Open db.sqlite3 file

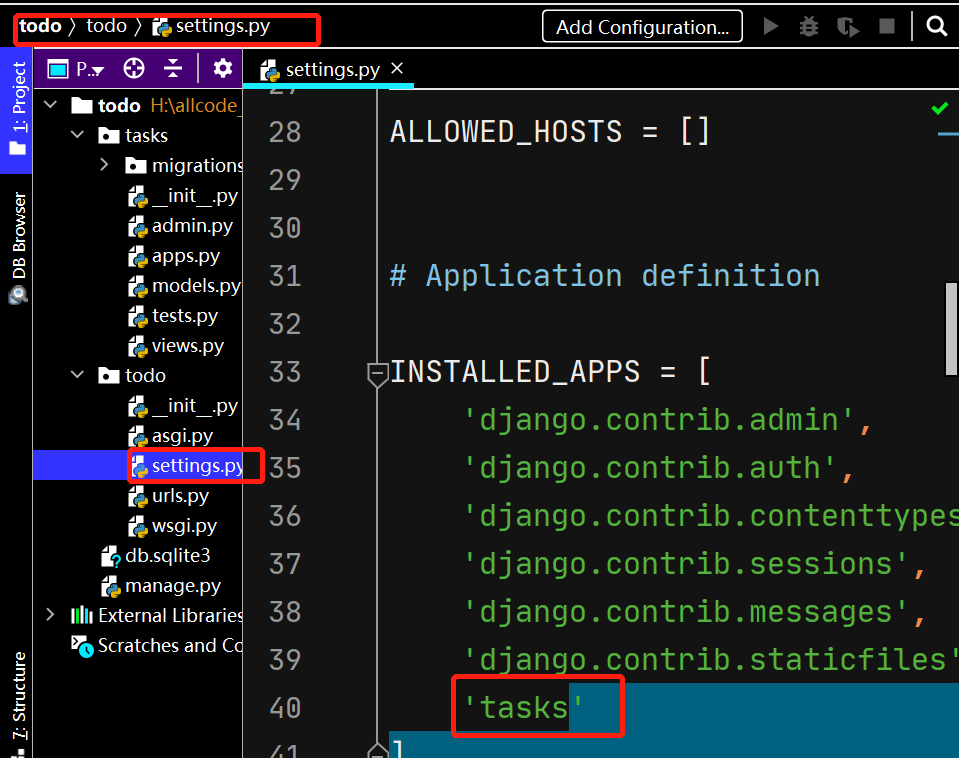[155, 555]
